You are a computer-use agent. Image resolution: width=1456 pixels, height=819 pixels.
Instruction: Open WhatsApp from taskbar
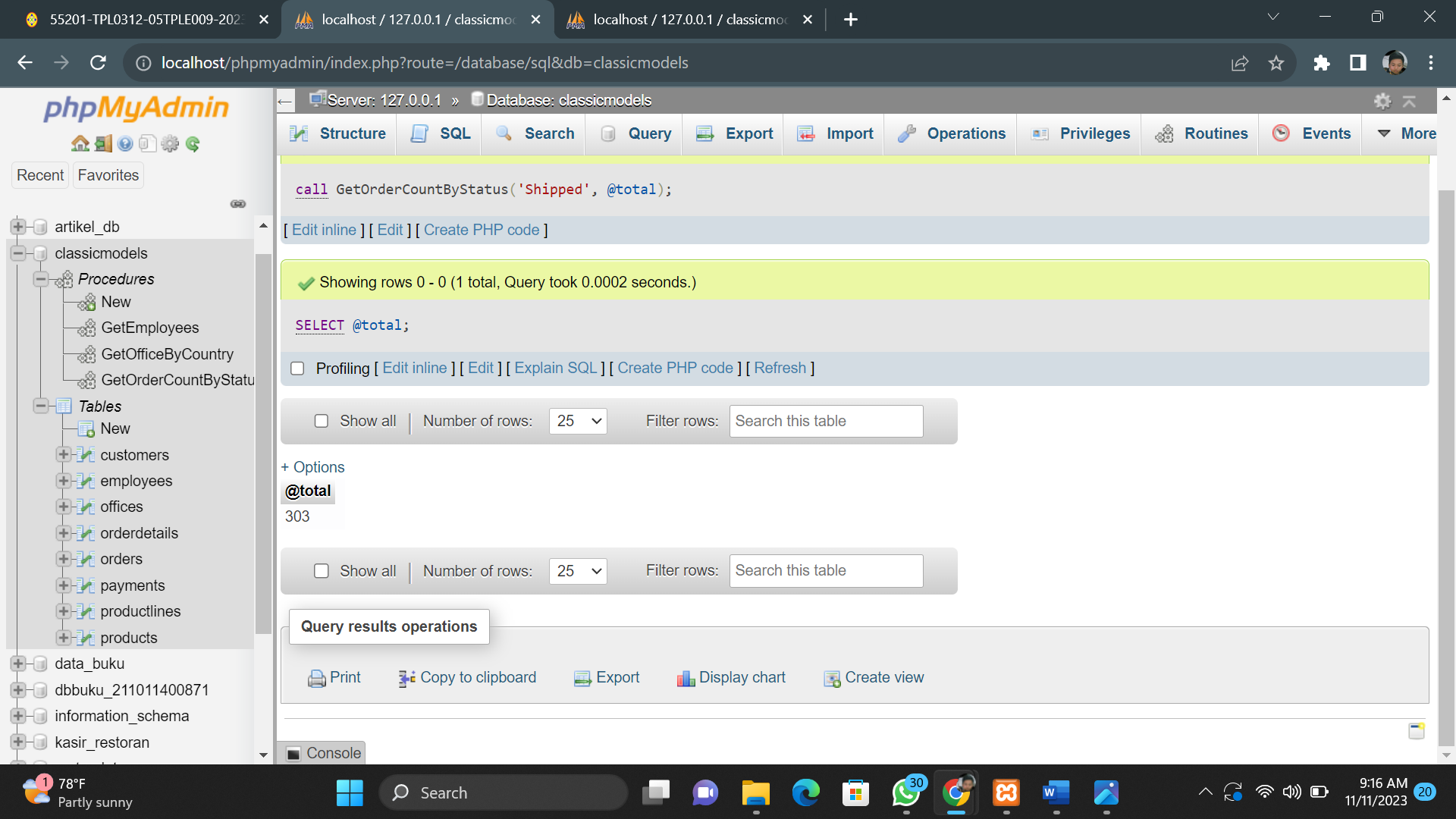[x=906, y=793]
